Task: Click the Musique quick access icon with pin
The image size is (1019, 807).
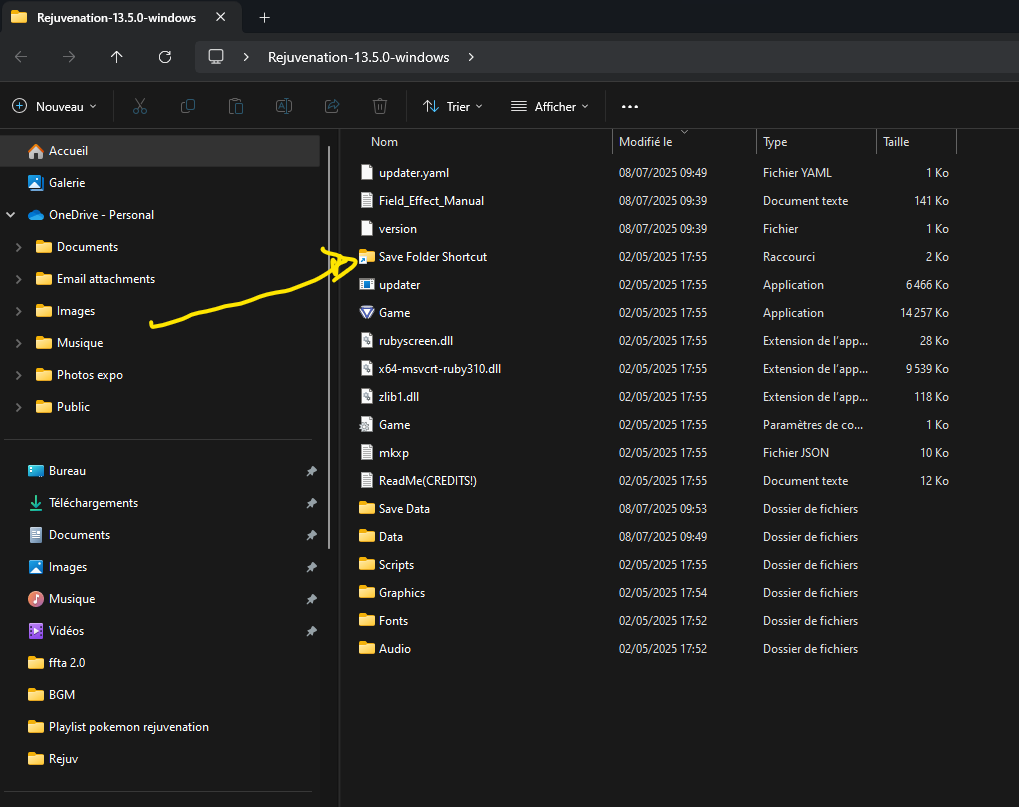Action: tap(36, 599)
